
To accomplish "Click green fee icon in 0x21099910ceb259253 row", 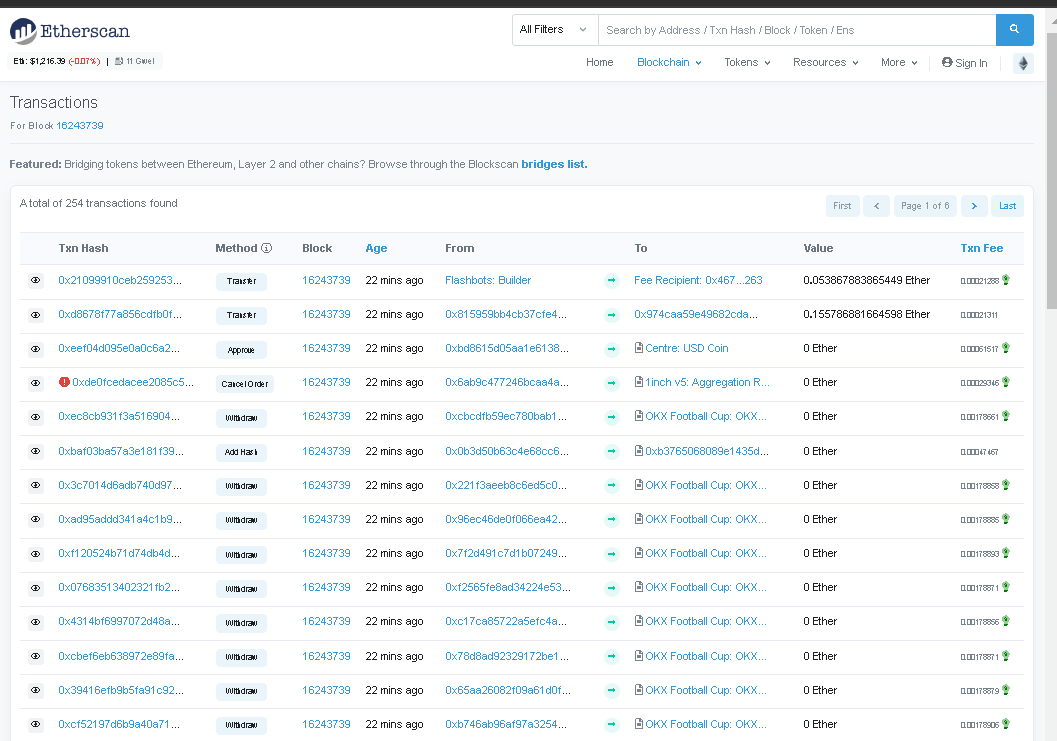I will click(1006, 280).
